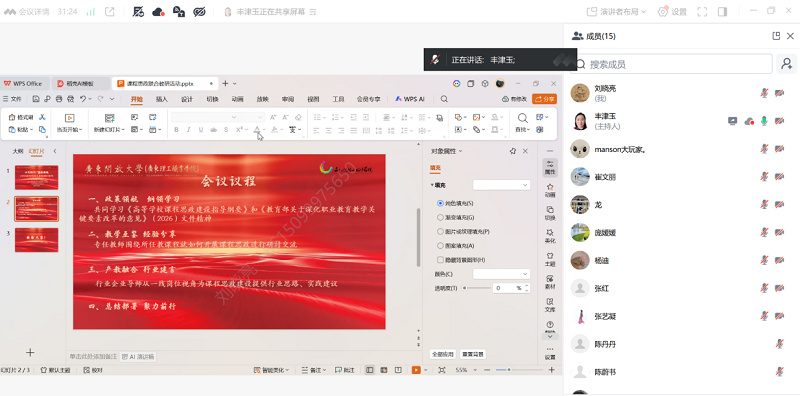Open the fill preset dropdown

tap(501, 185)
